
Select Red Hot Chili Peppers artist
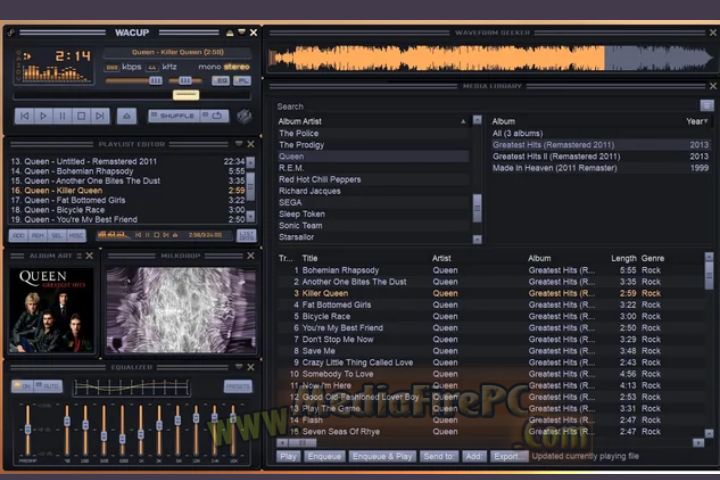coord(373,179)
